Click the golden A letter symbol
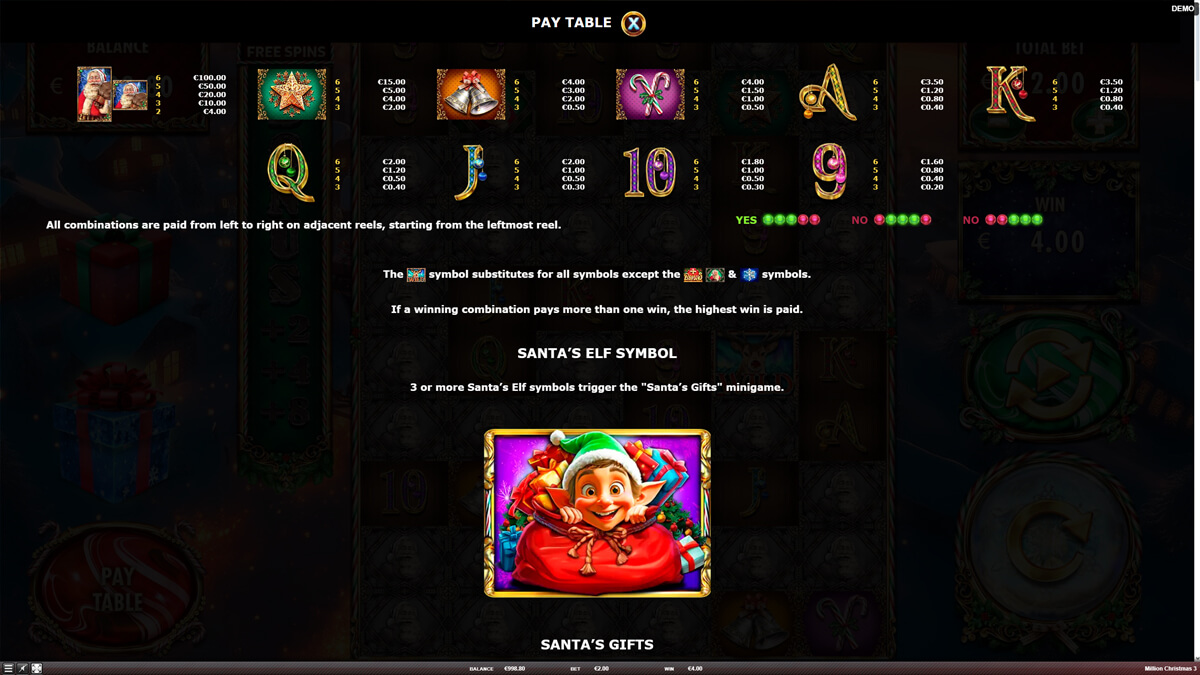Viewport: 1200px width, 675px height. pos(829,93)
